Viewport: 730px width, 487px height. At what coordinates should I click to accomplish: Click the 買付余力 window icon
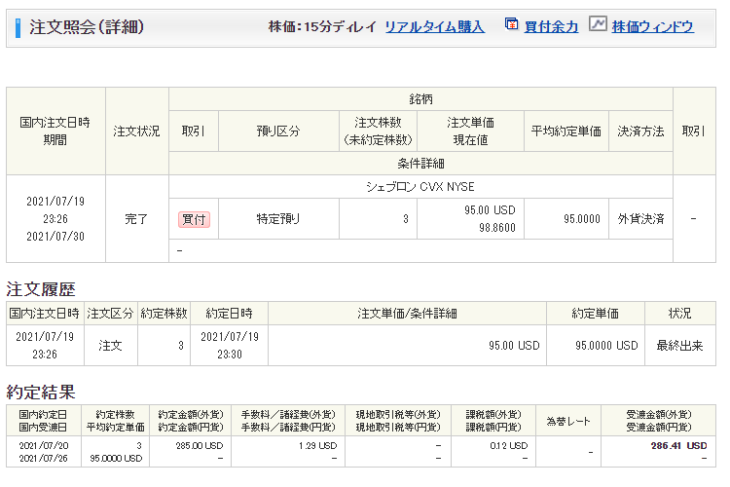tap(512, 25)
